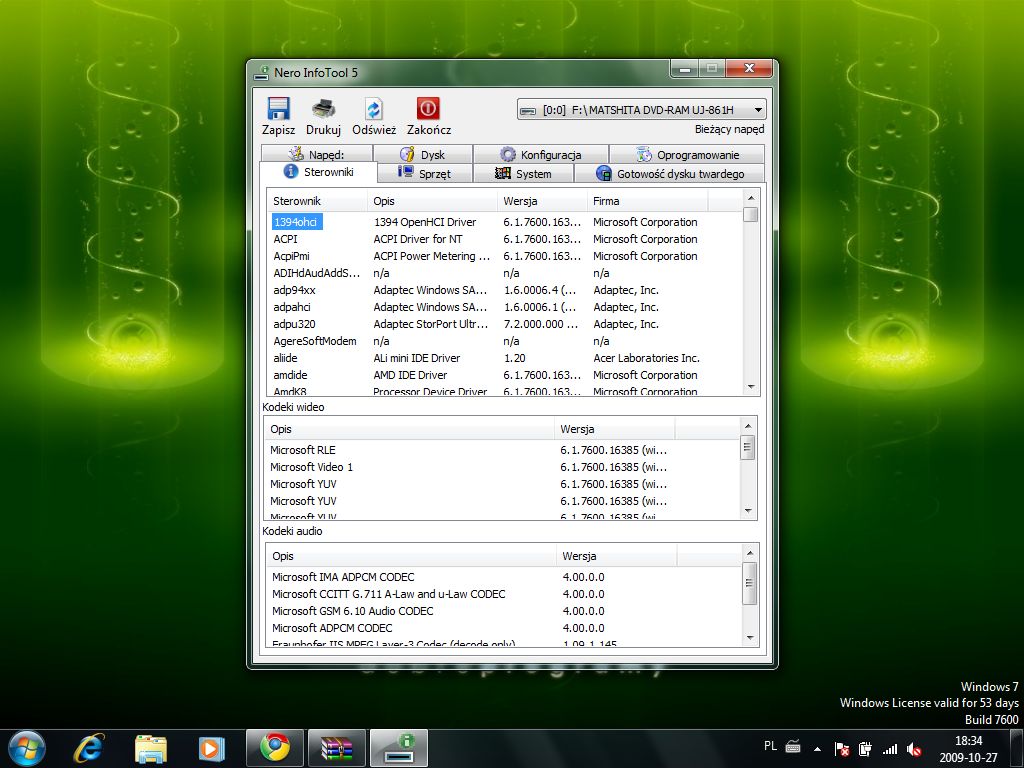Click Acer Laboratories Inc. company cell
This screenshot has height=768, width=1024.
pyautogui.click(x=646, y=358)
